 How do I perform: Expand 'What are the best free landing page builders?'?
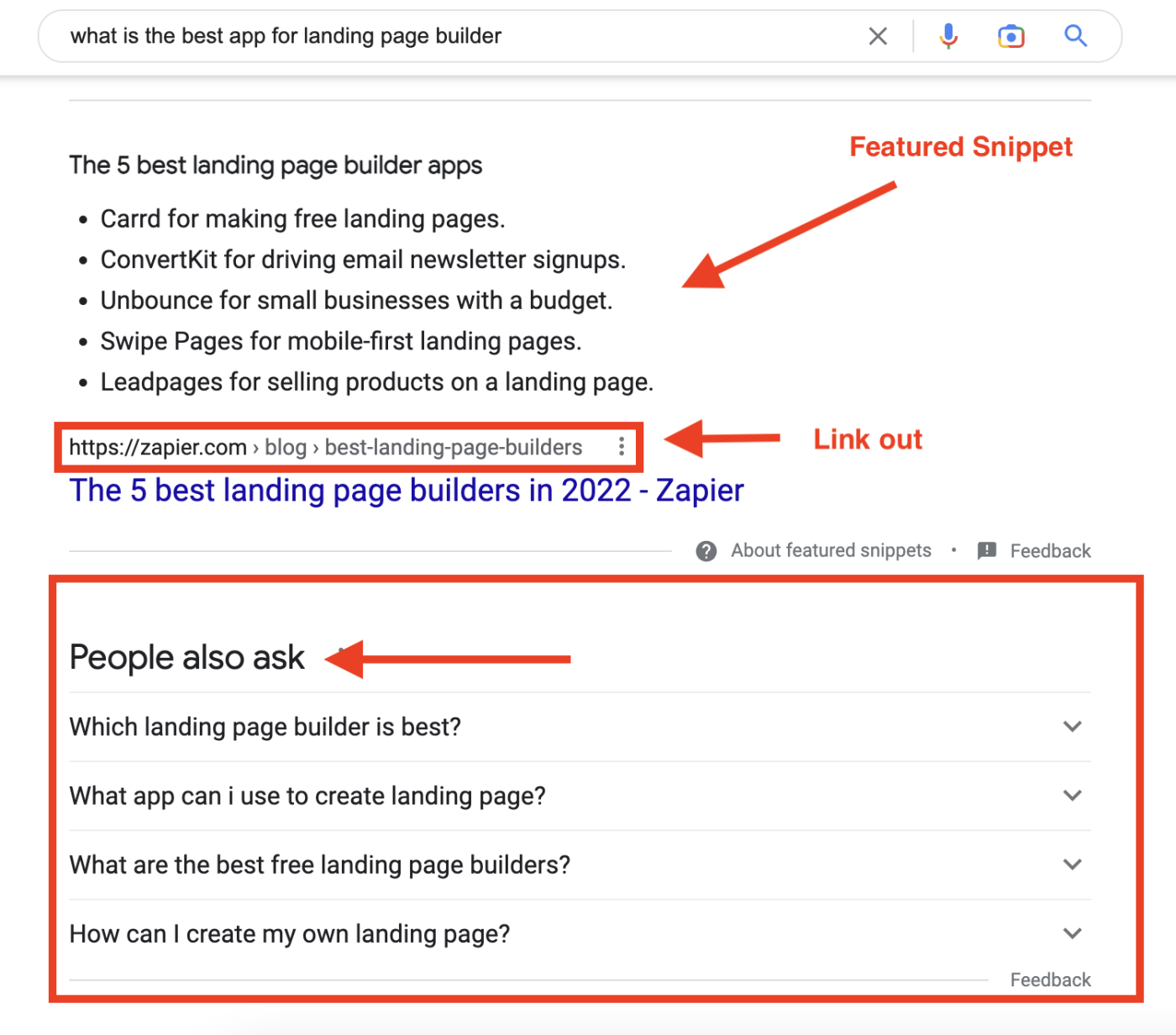(x=580, y=864)
